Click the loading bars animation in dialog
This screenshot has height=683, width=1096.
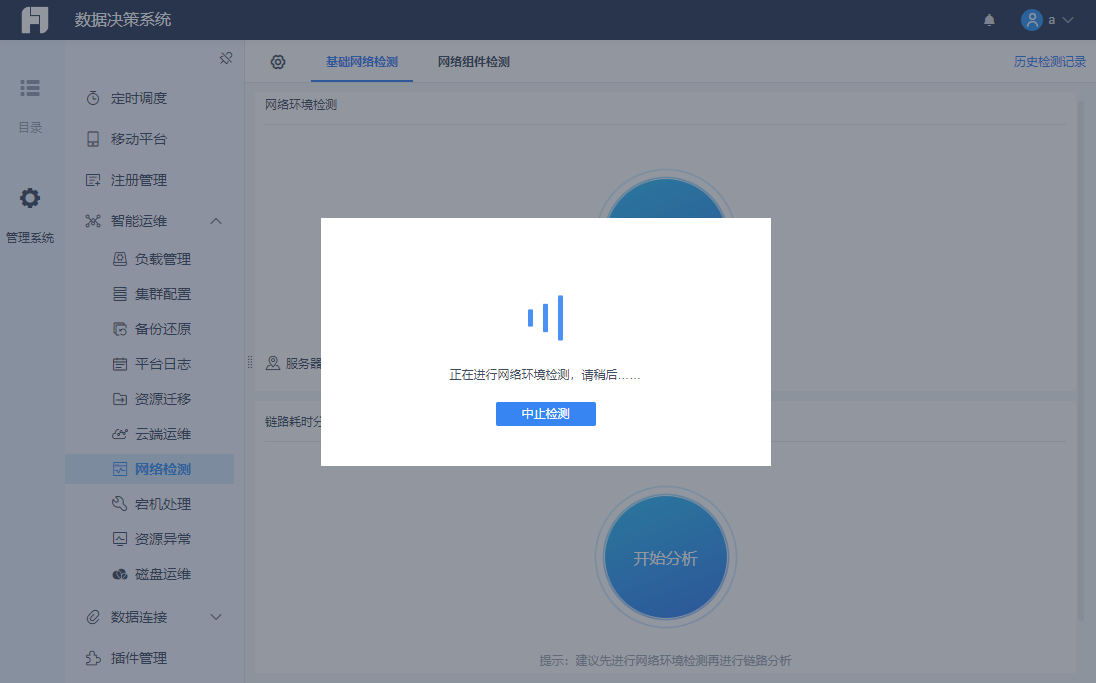545,318
